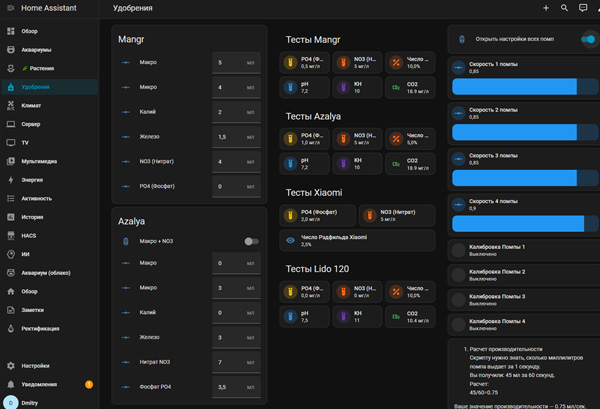Adjust the Скорость 2 помпы slider bar
The width and height of the screenshot is (600, 409).
(x=525, y=132)
